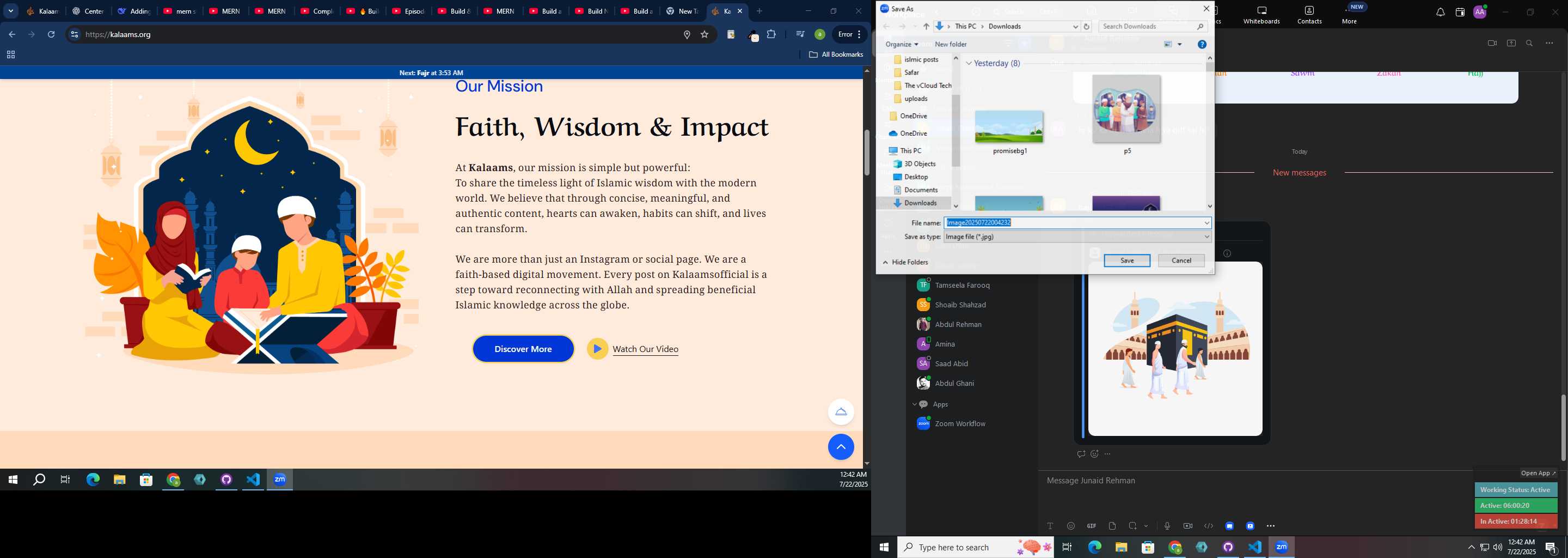Click Cancel in the Save As dialog
Viewport: 1568px width, 558px height.
[x=1181, y=260]
